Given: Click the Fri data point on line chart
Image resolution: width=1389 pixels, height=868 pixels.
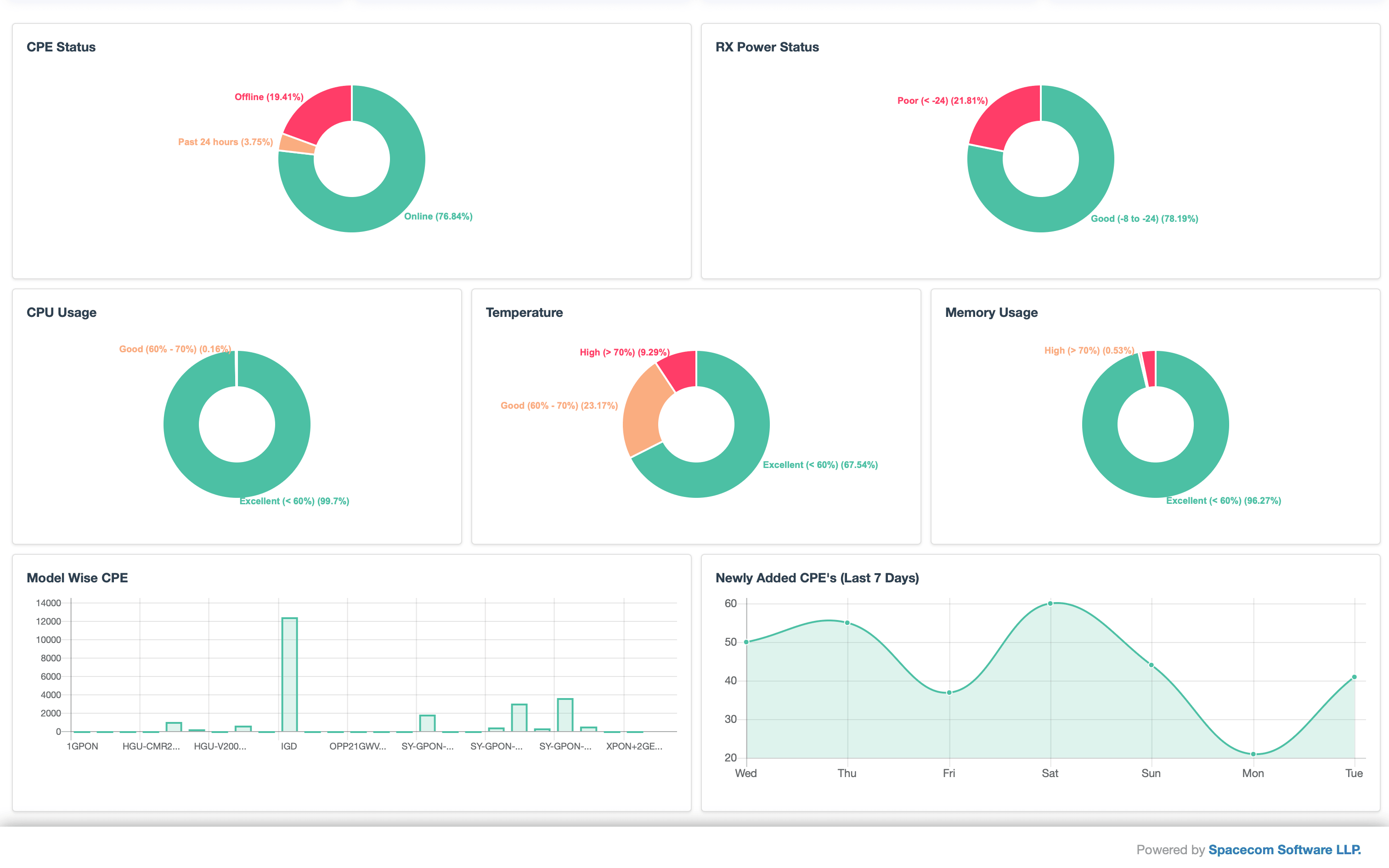Looking at the screenshot, I should [x=949, y=693].
